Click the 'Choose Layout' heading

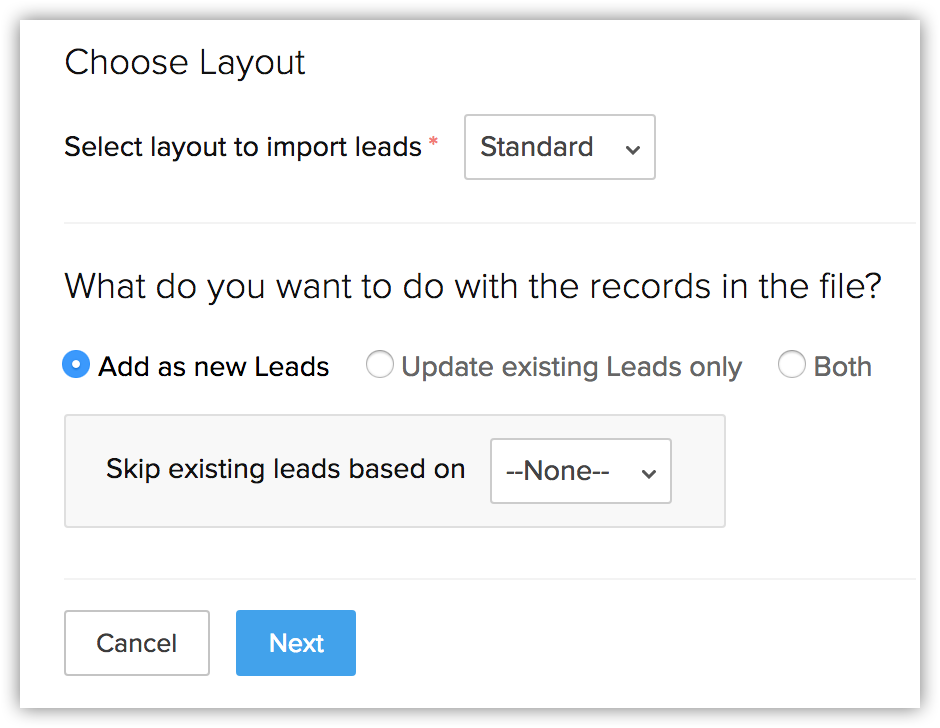pyautogui.click(x=185, y=62)
